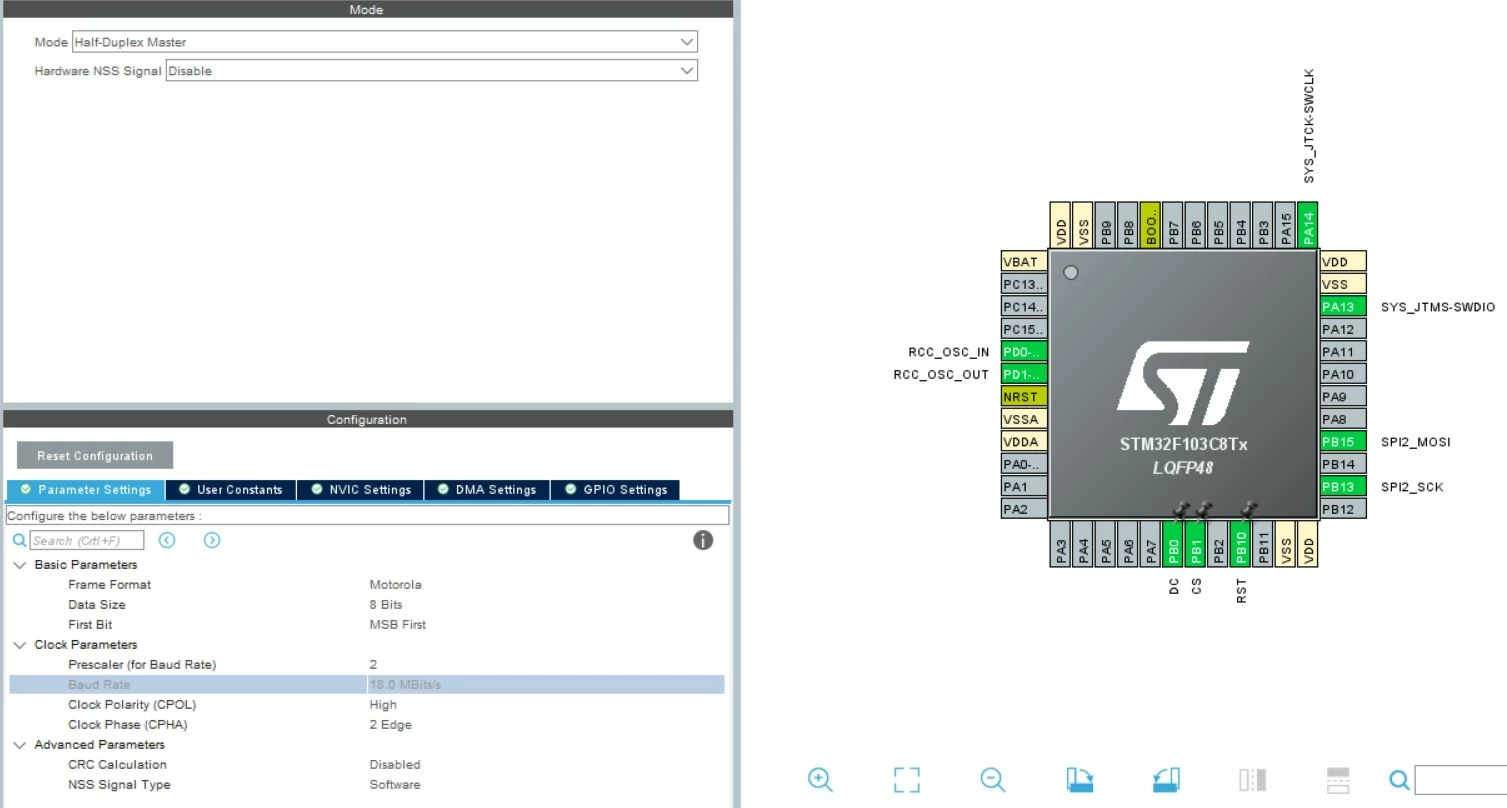
Task: Click the Reset Configuration button
Action: click(x=95, y=455)
